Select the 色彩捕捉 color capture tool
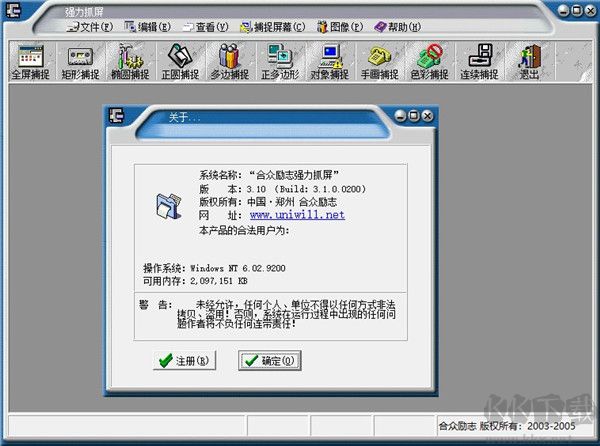Image resolution: width=600 pixels, height=446 pixels. (x=429, y=62)
